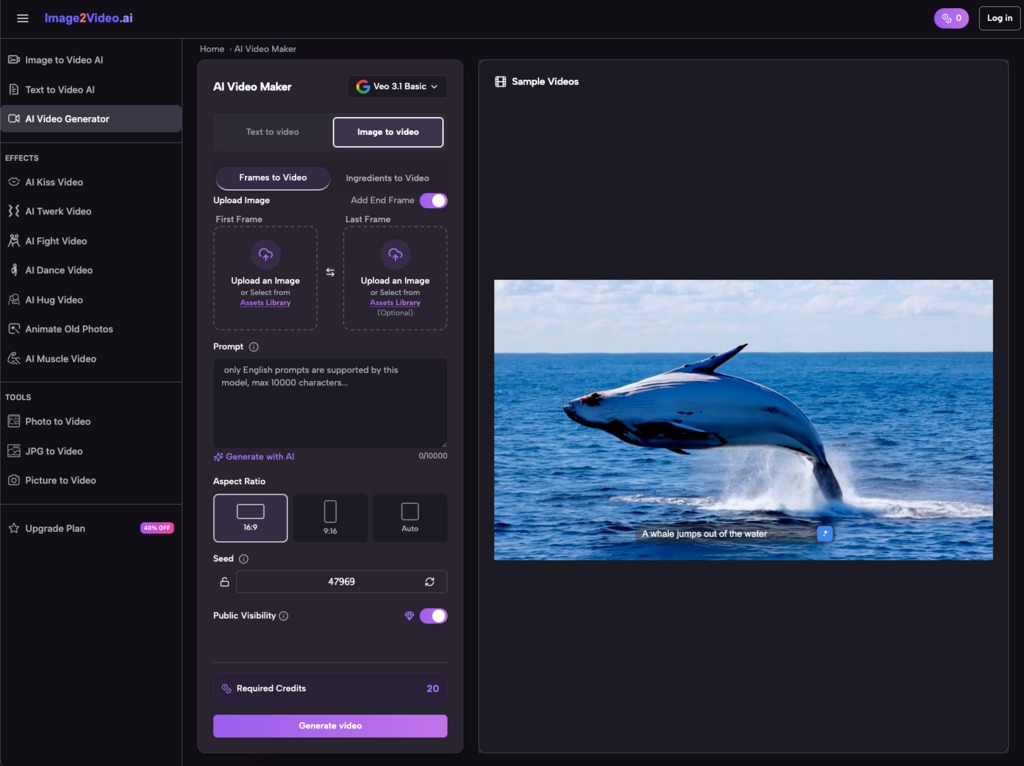Screen dimensions: 1024x766
Task: Click the seed refresh icon
Action: coord(429,581)
